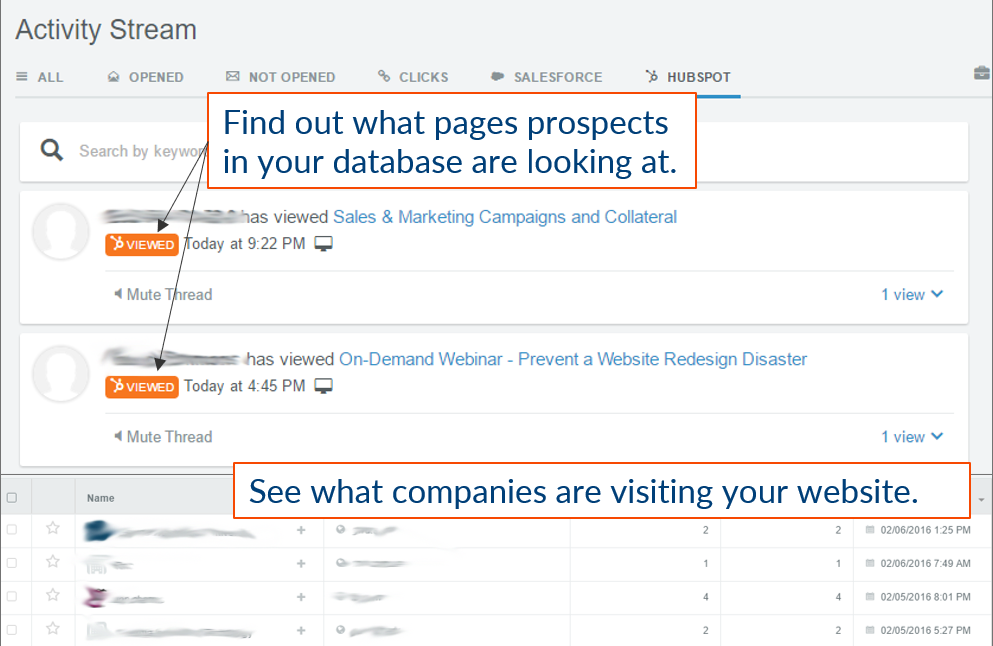Click calendar icon beside 02/05/2016 8:01 PM
Image resolution: width=993 pixels, height=646 pixels.
[870, 597]
